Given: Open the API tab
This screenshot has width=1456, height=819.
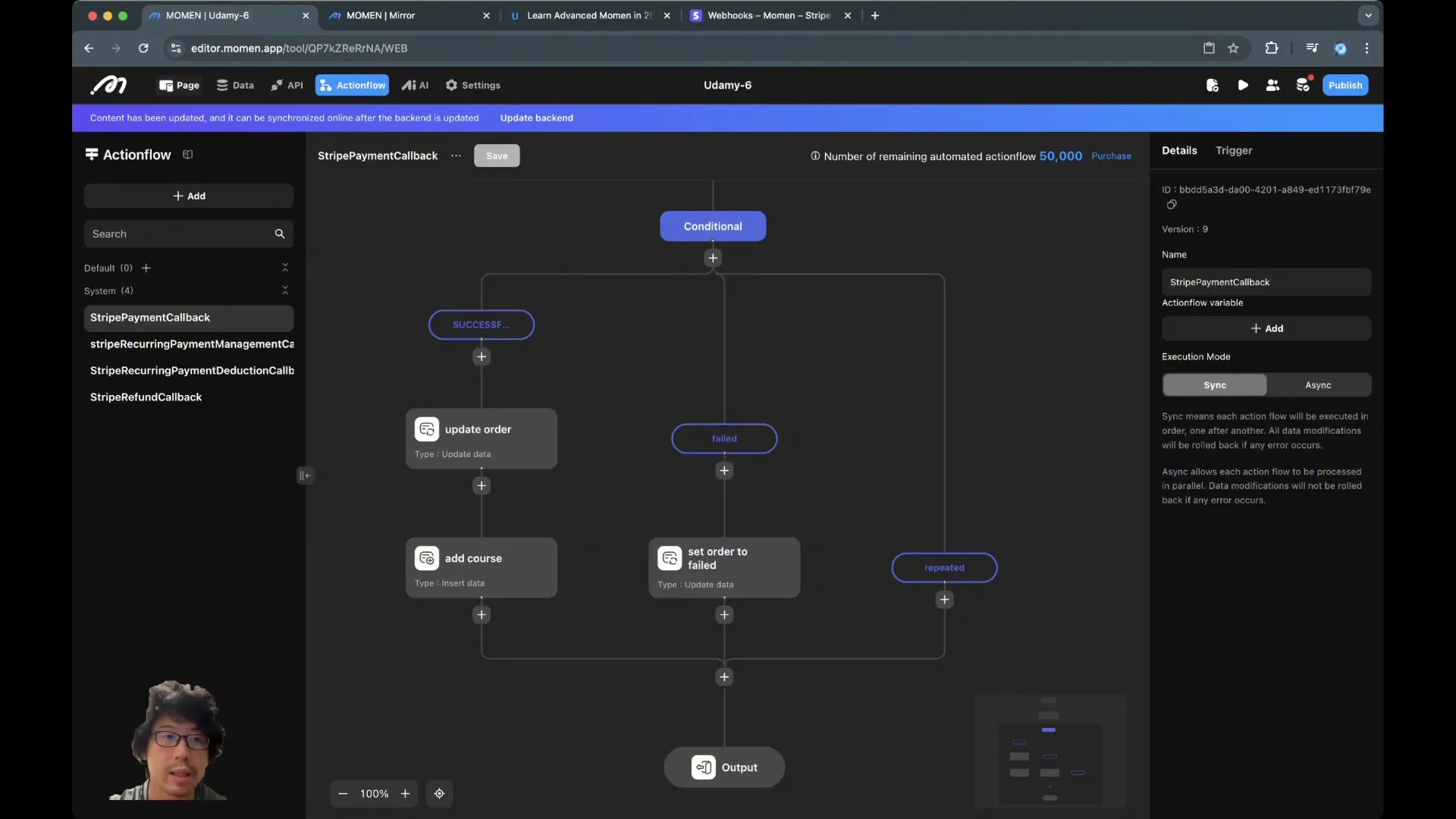Looking at the screenshot, I should tap(287, 86).
